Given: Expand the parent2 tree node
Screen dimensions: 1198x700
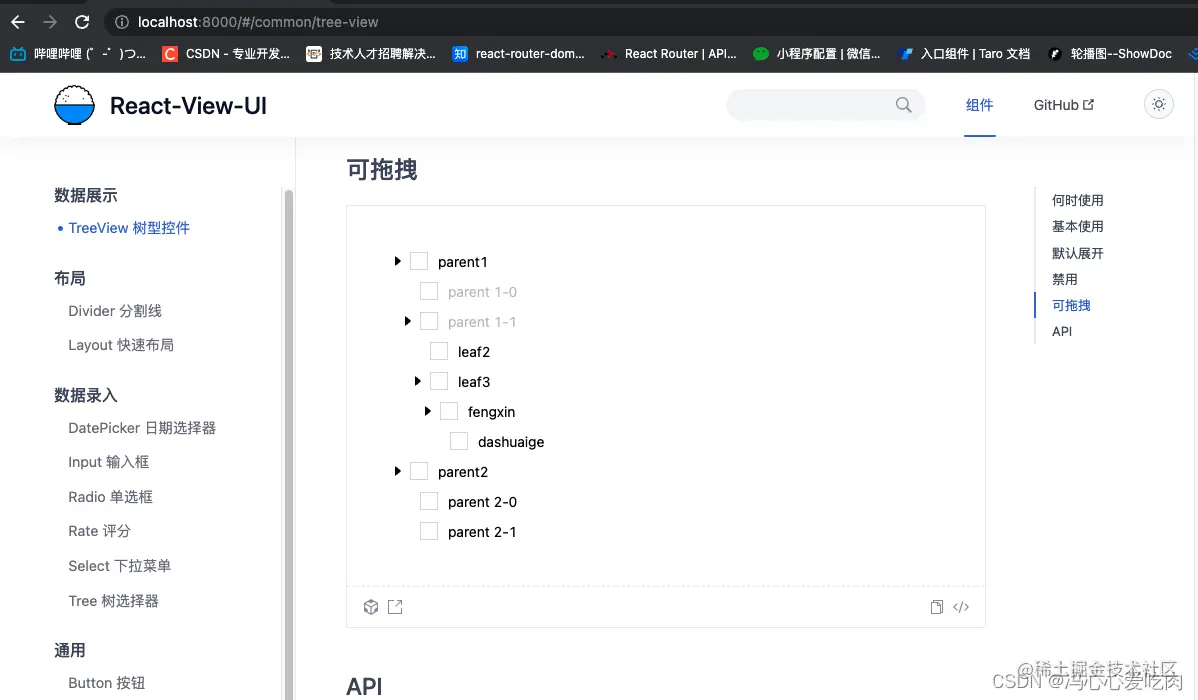Looking at the screenshot, I should (397, 471).
